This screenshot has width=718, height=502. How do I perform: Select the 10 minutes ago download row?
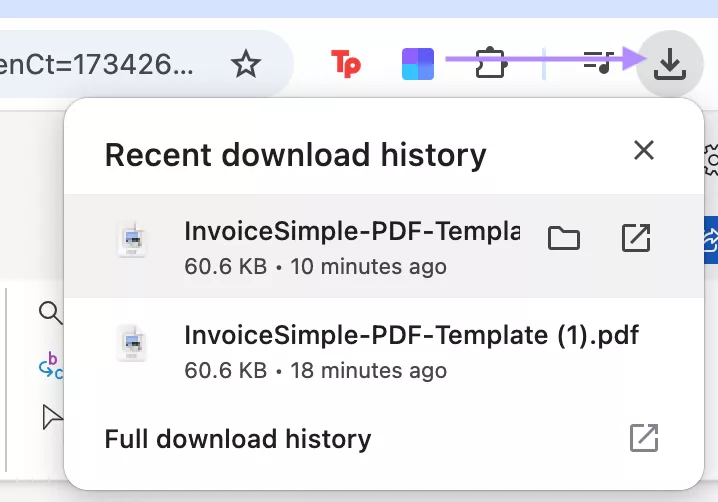tap(384, 246)
